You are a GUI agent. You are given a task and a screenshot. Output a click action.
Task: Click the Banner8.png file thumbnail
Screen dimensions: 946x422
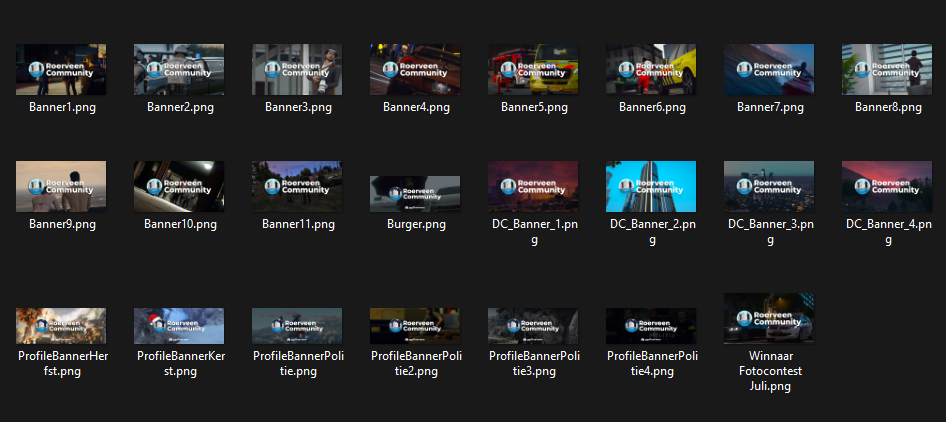click(887, 70)
